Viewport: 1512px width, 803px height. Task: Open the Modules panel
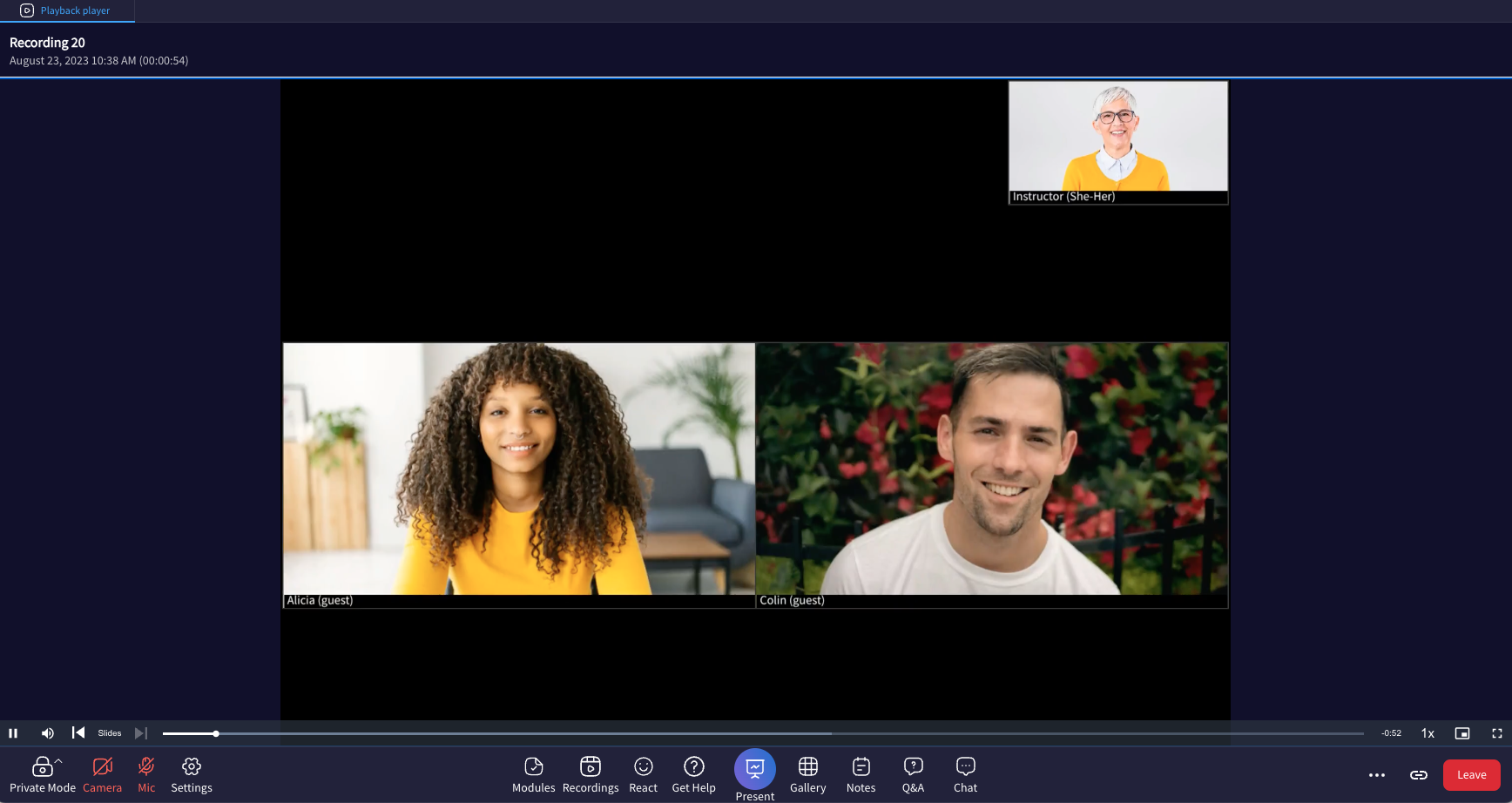pos(533,774)
